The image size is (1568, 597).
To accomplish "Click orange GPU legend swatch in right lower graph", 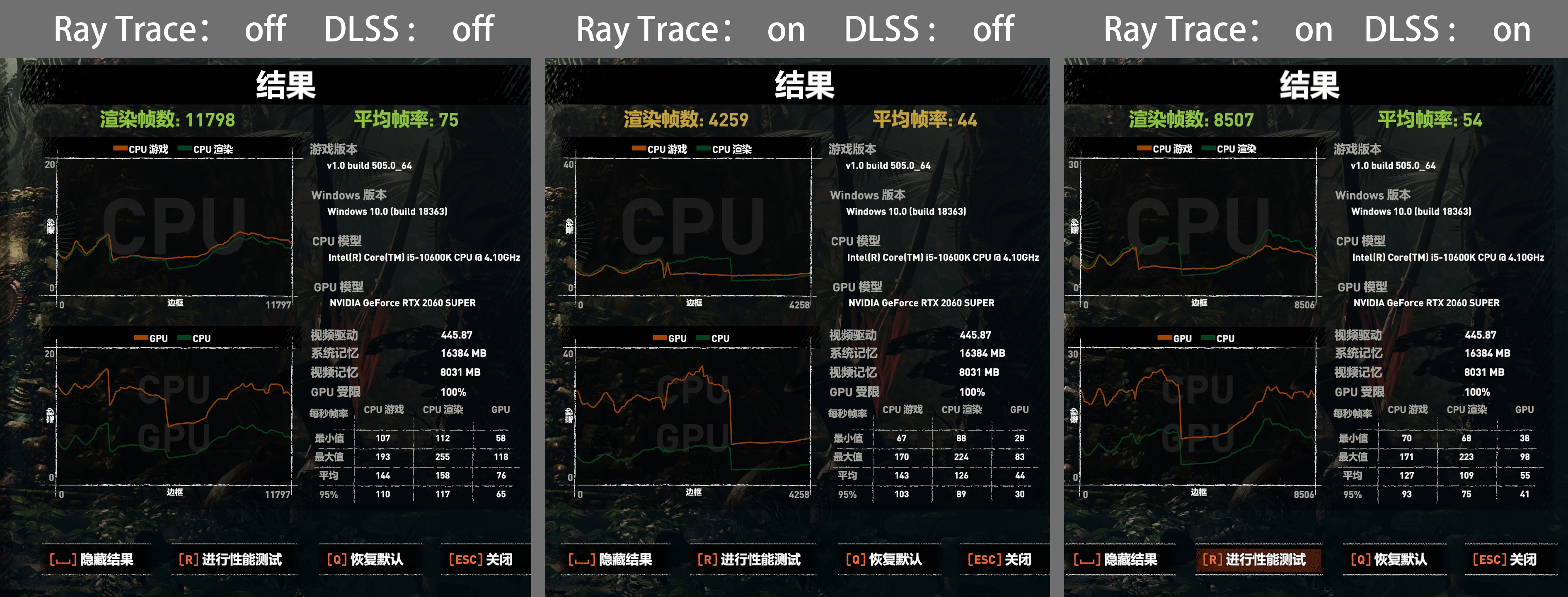I will 1164,338.
